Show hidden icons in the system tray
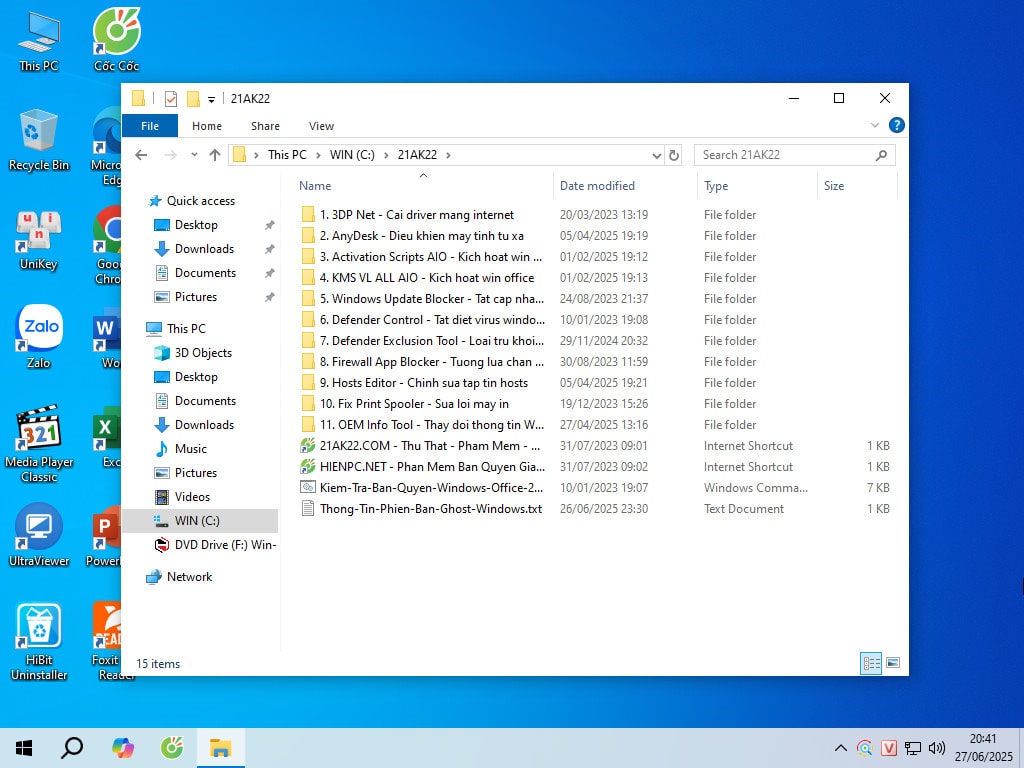Viewport: 1024px width, 768px height. pyautogui.click(x=841, y=748)
